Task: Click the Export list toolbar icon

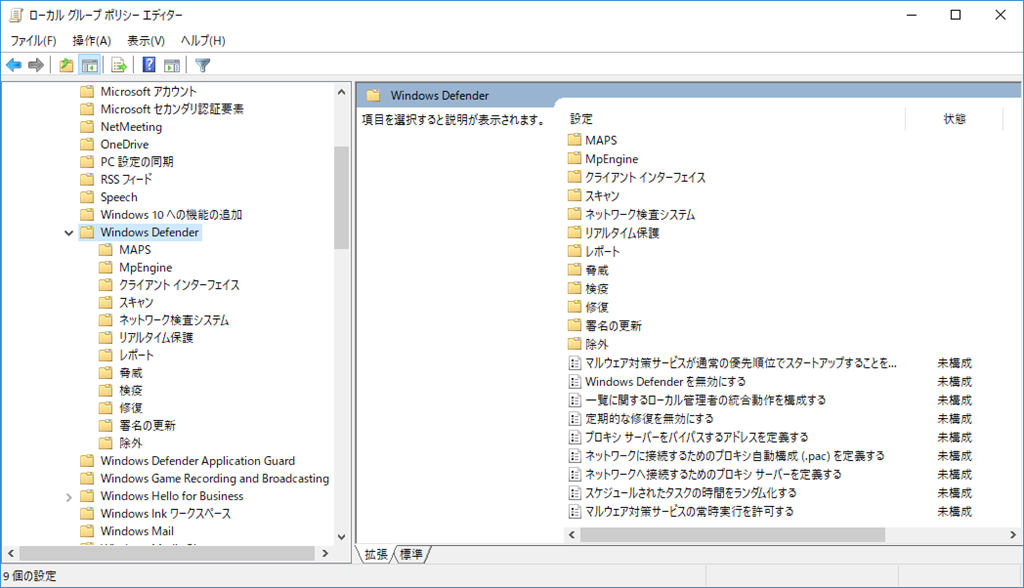Action: 119,65
